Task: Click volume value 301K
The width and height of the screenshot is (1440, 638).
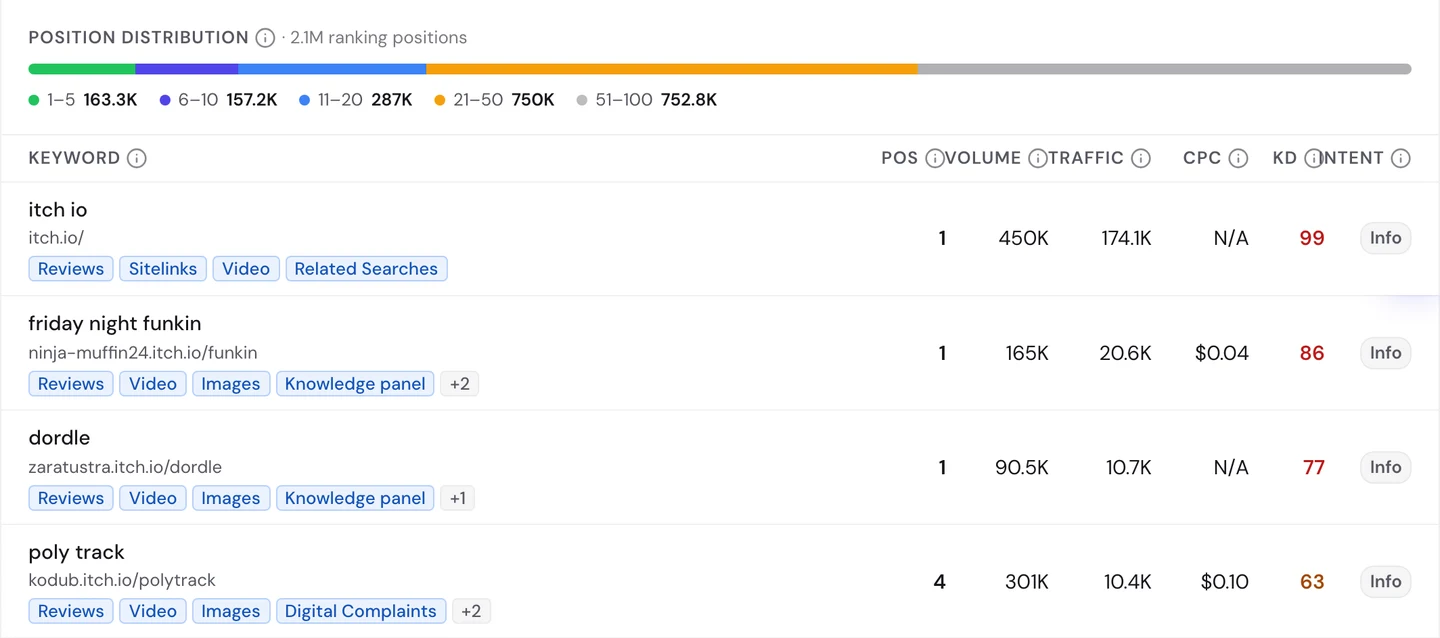Action: coord(1026,581)
